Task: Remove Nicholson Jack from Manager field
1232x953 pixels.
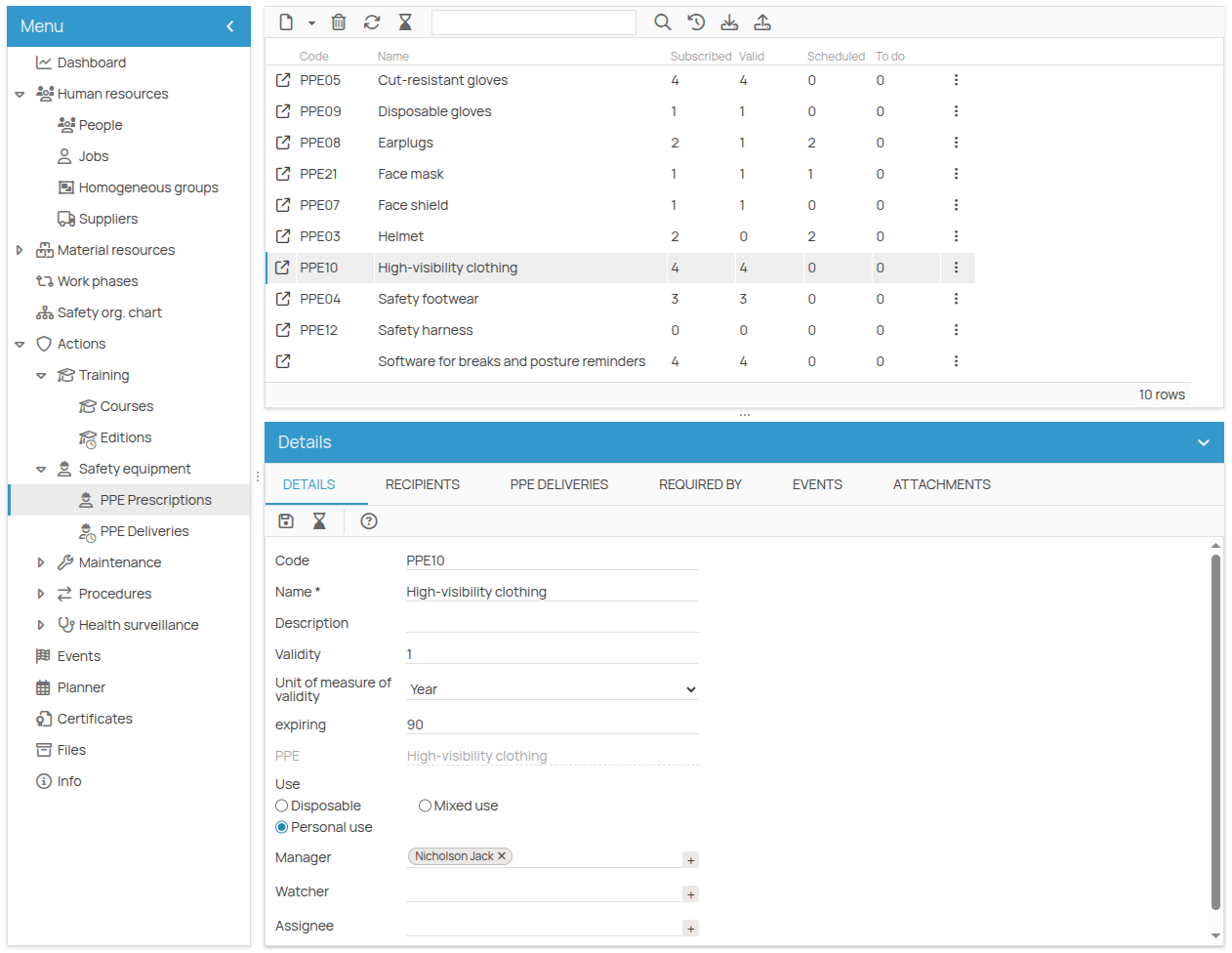Action: 502,855
